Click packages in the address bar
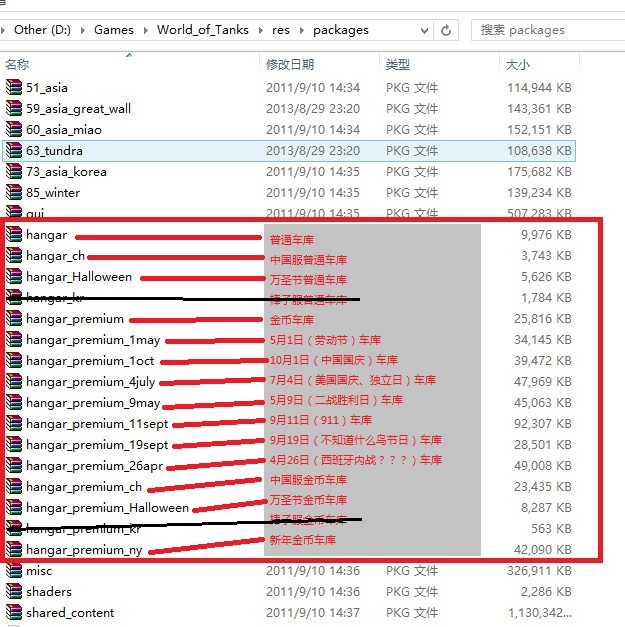 pyautogui.click(x=341, y=30)
